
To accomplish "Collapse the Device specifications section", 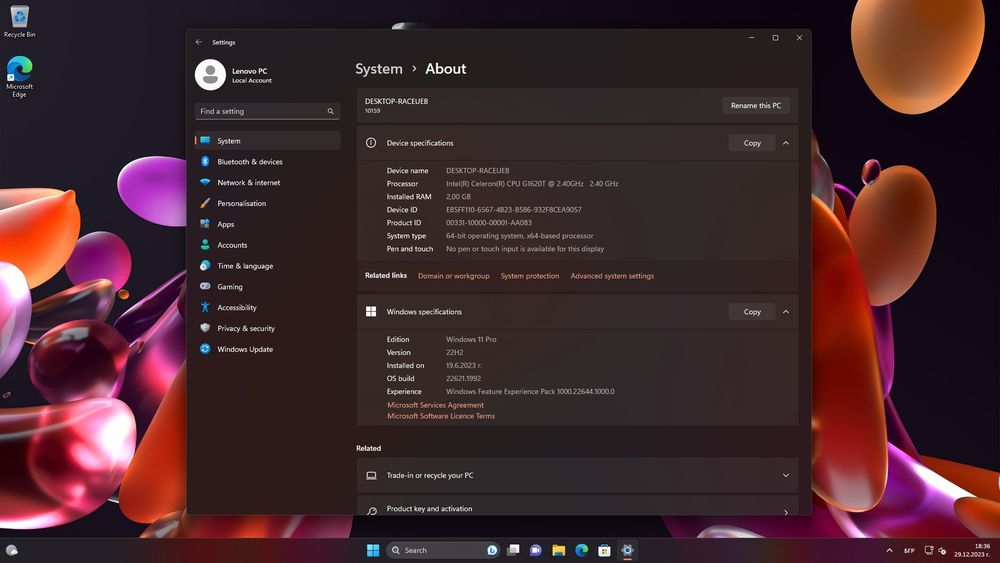I will 786,143.
